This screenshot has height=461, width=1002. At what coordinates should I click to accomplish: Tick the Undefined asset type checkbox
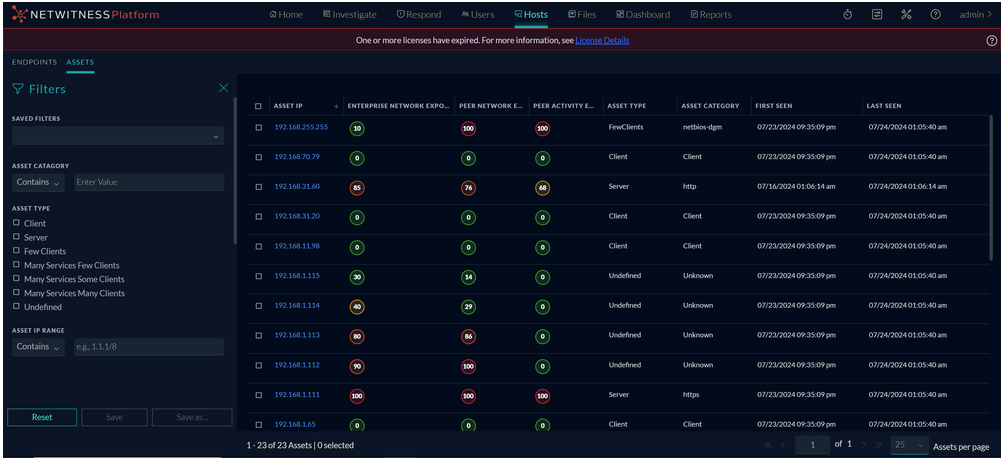(16, 306)
